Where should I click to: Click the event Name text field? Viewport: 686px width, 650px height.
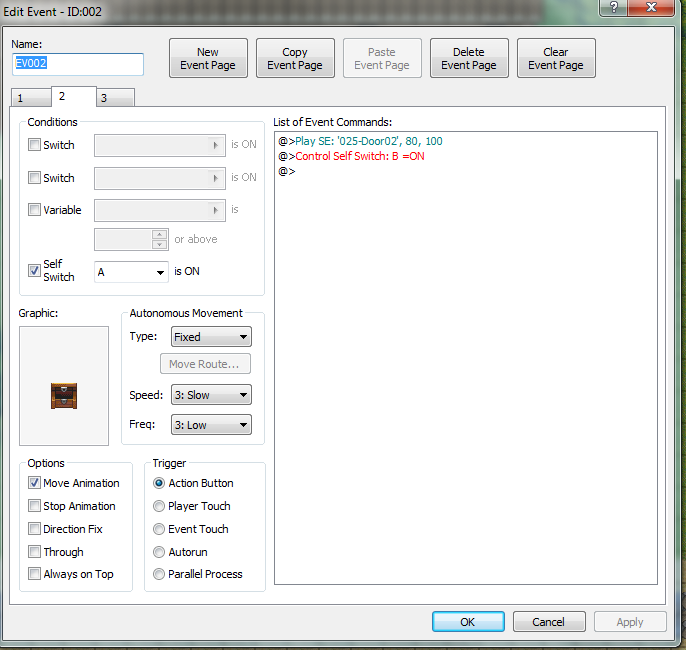point(78,64)
